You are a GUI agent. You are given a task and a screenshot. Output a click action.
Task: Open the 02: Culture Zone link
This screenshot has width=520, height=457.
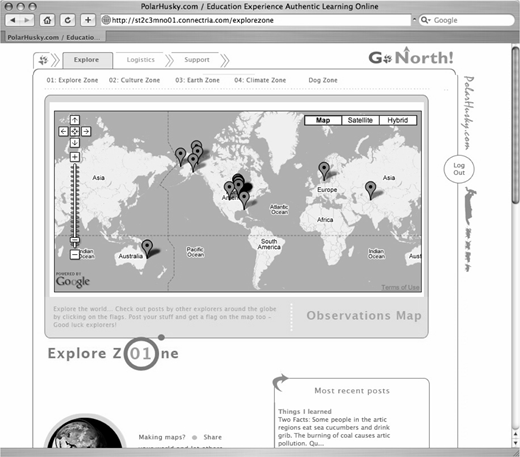pos(134,80)
